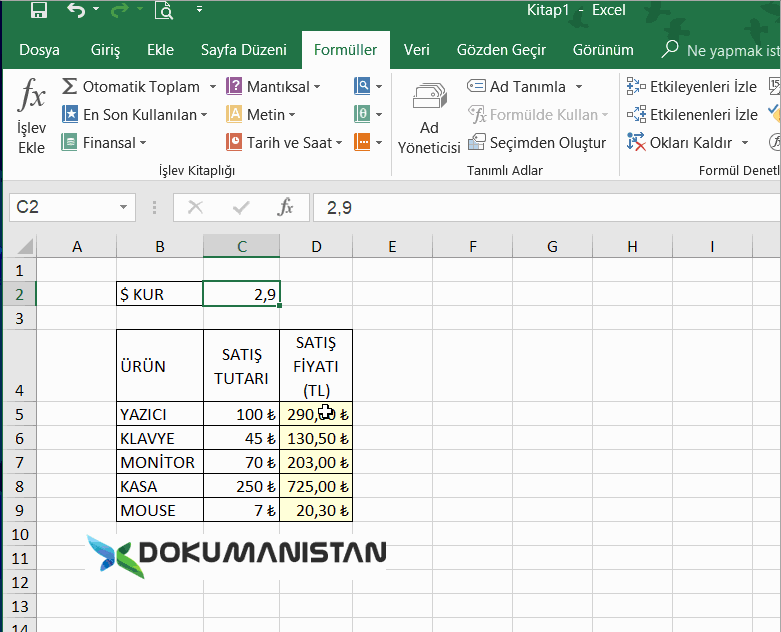Select the 130,50 ₺ cell
This screenshot has height=632, width=781.
tap(316, 438)
